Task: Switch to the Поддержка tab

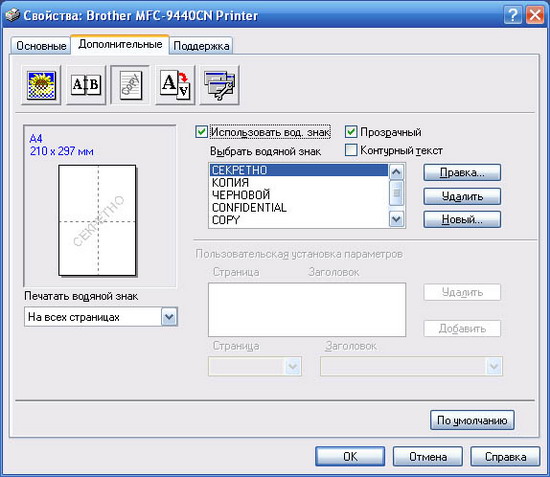Action: [201, 46]
